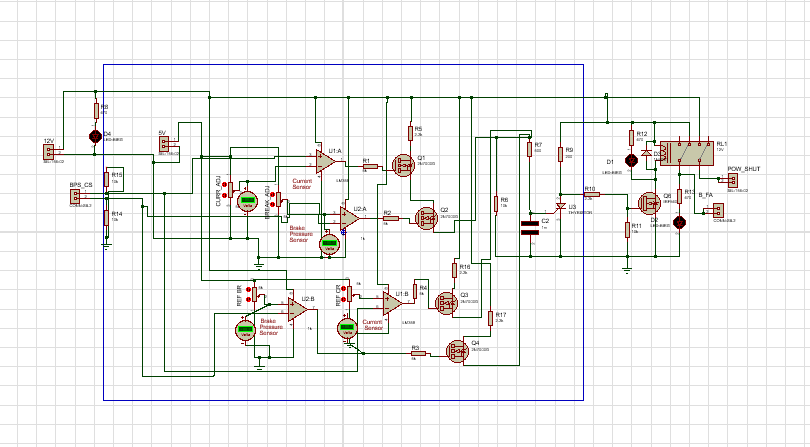810x447 pixels.
Task: Select ground symbol below resistor R14
Action: tap(106, 246)
